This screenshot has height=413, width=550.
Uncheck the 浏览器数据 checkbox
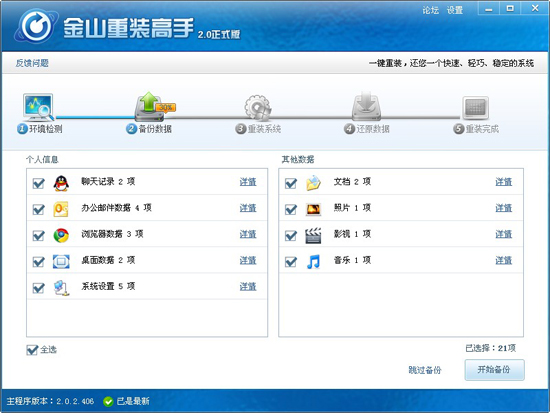[39, 235]
